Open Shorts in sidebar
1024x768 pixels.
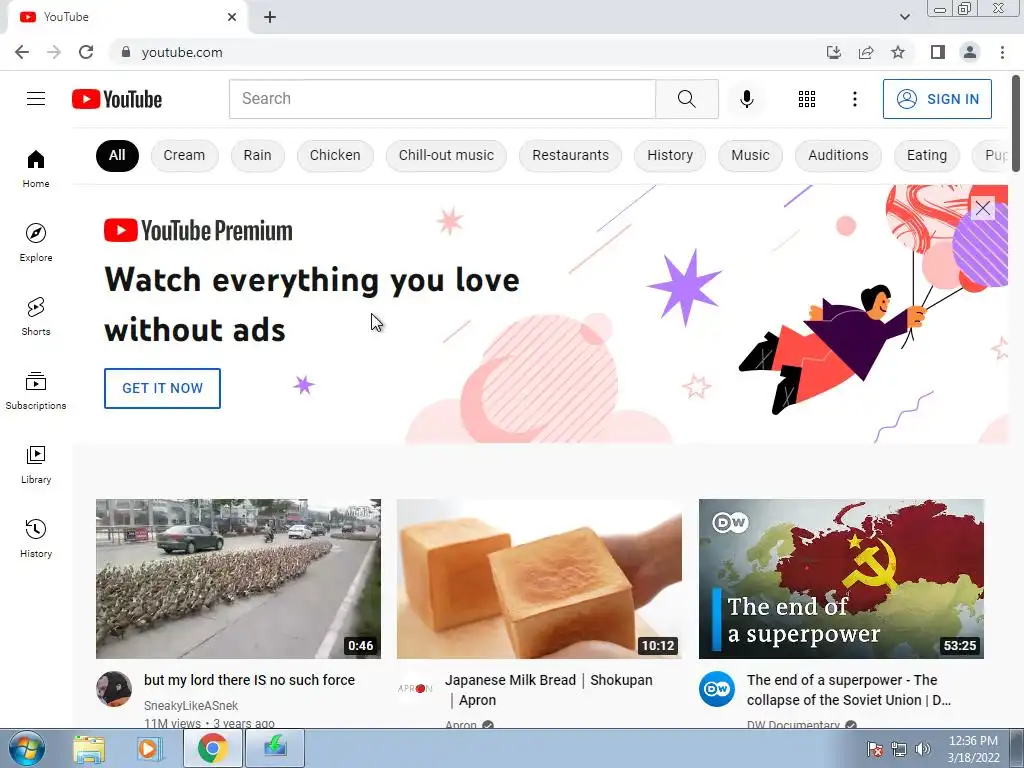36,316
